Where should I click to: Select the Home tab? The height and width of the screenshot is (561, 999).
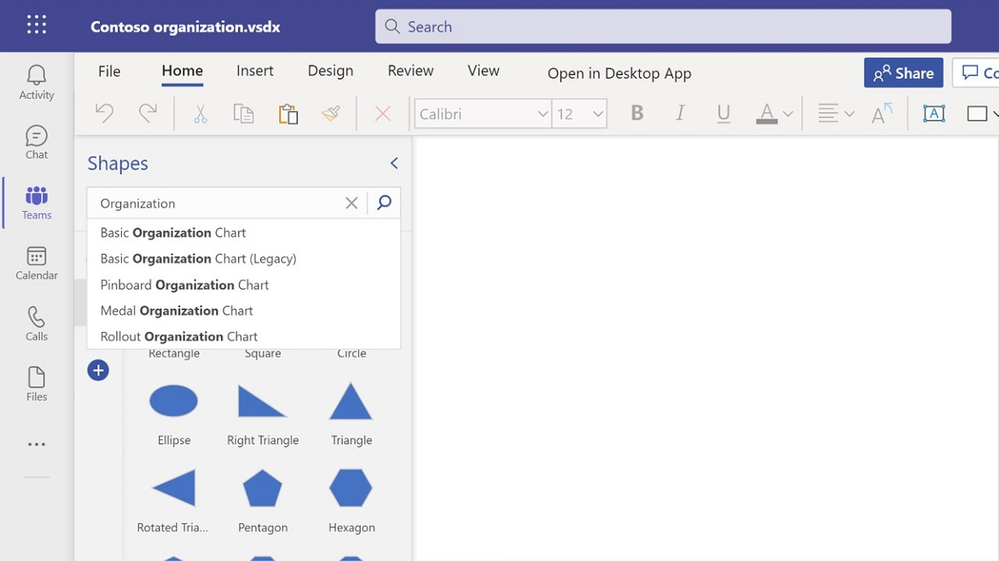(x=182, y=71)
